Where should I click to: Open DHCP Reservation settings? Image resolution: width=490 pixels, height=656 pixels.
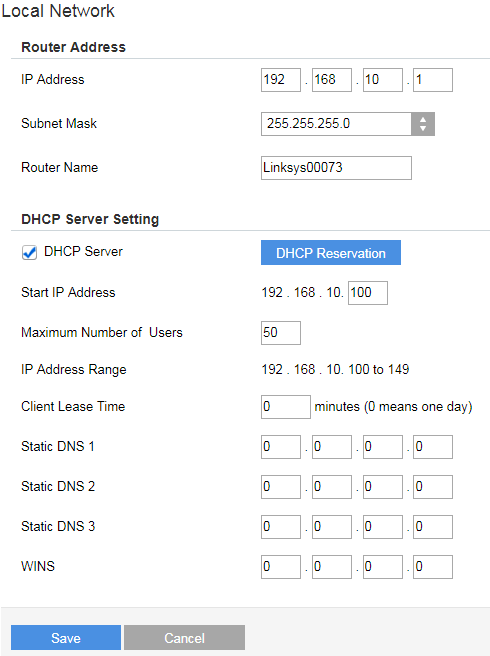tap(331, 253)
